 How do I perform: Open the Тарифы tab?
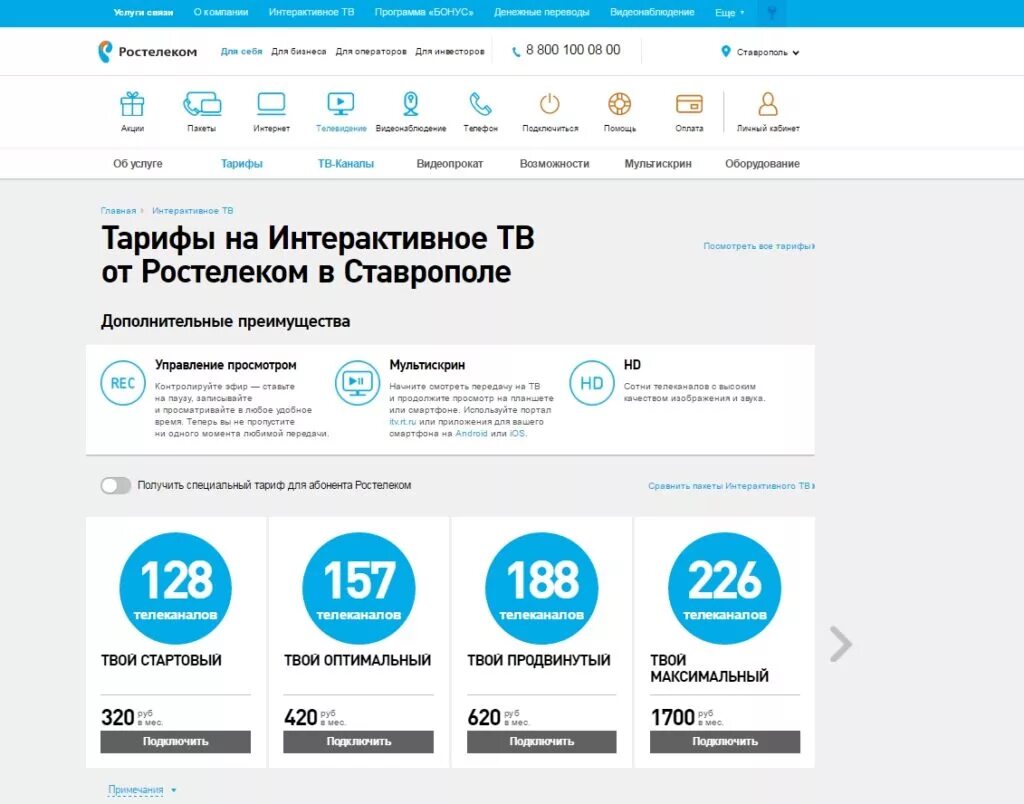pos(242,164)
